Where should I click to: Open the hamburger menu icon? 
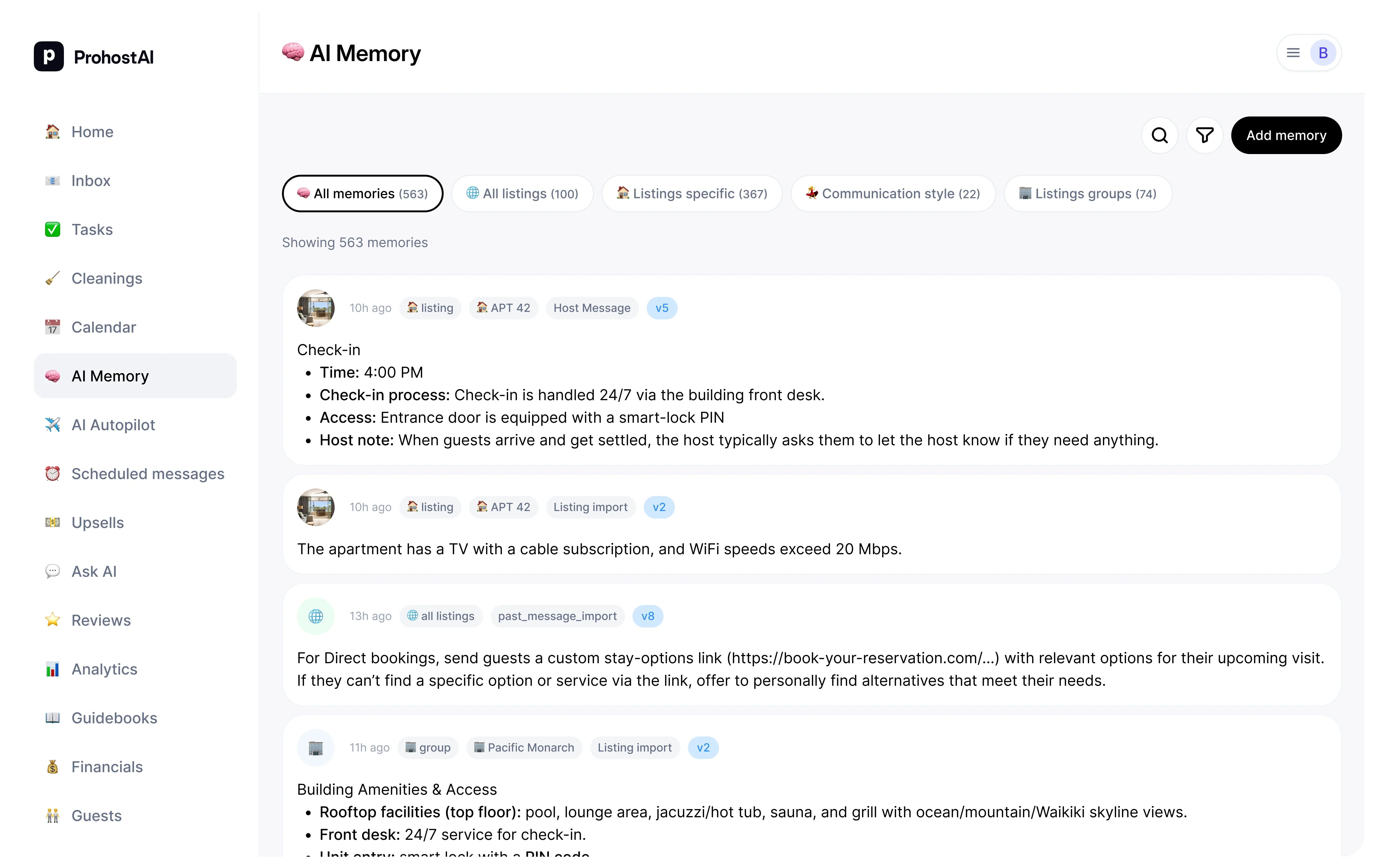click(1293, 53)
